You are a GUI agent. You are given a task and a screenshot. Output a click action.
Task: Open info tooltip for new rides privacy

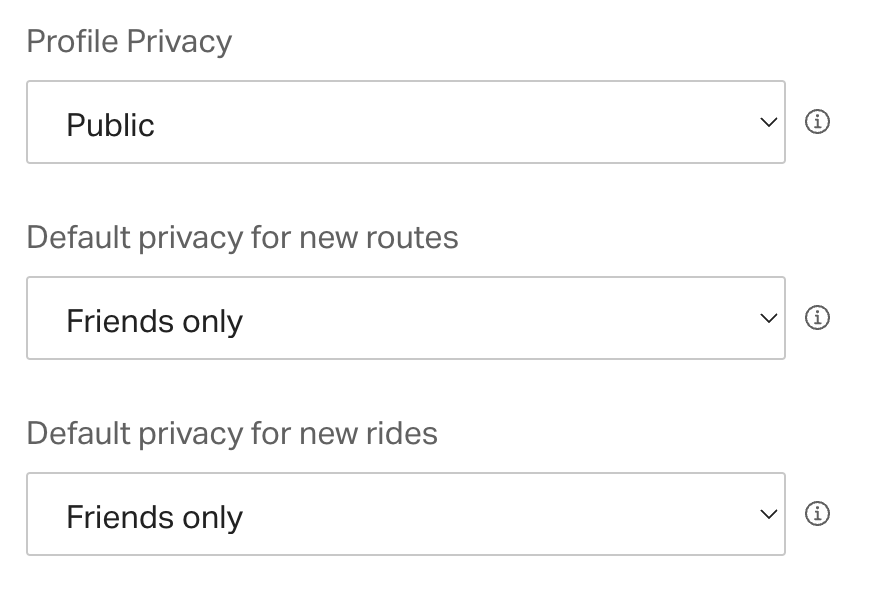(x=817, y=513)
